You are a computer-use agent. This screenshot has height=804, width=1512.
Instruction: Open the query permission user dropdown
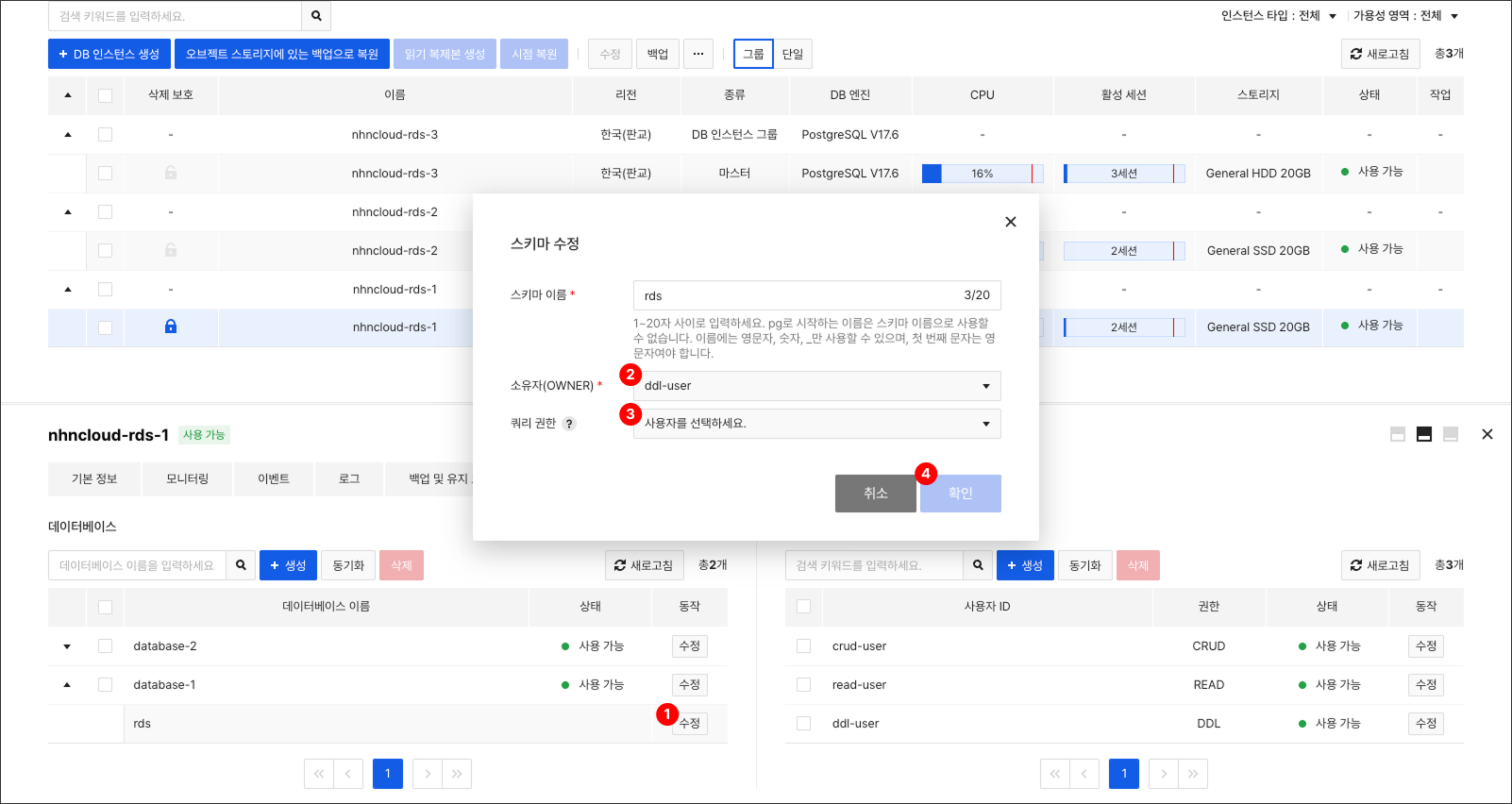(816, 424)
